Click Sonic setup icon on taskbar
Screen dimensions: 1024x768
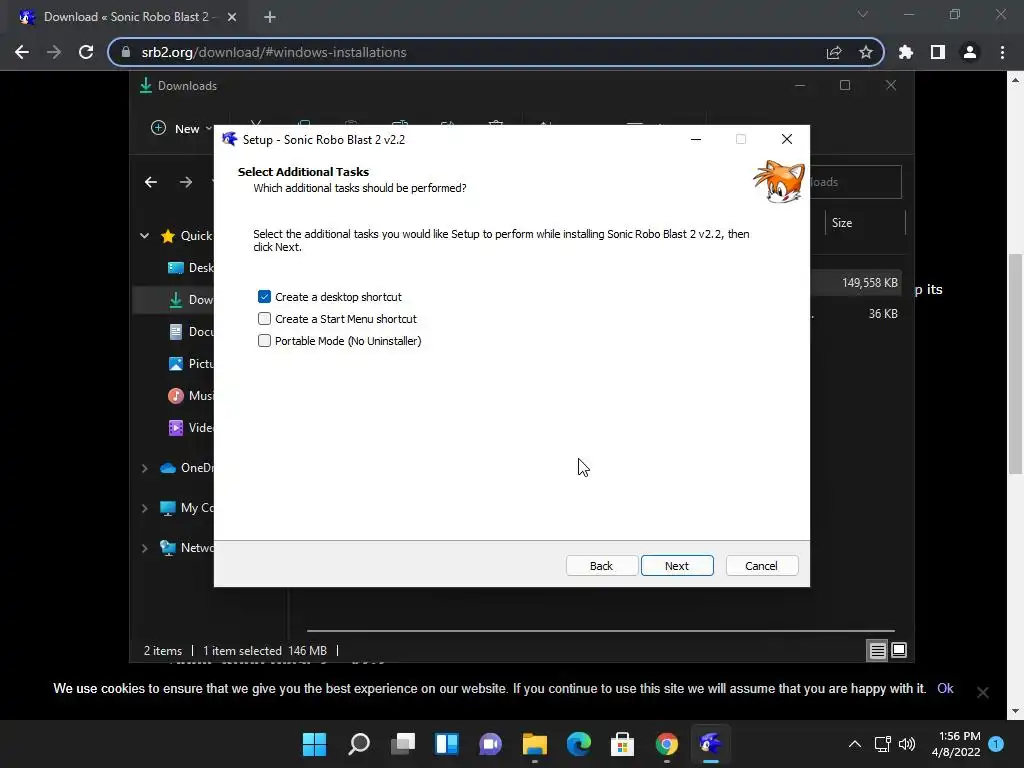(711, 744)
